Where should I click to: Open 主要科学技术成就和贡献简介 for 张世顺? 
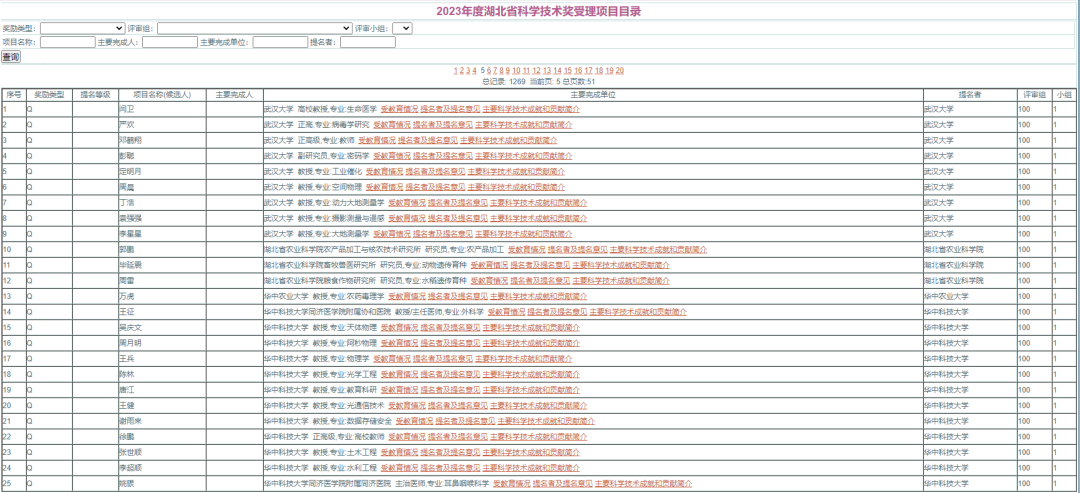tap(531, 452)
